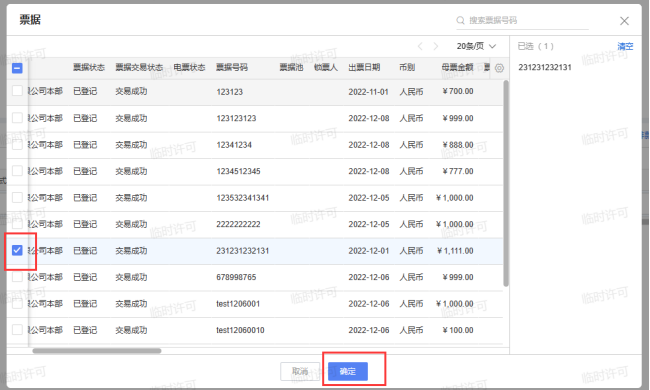Click the 母票金额 column header
This screenshot has width=650, height=390.
click(457, 68)
